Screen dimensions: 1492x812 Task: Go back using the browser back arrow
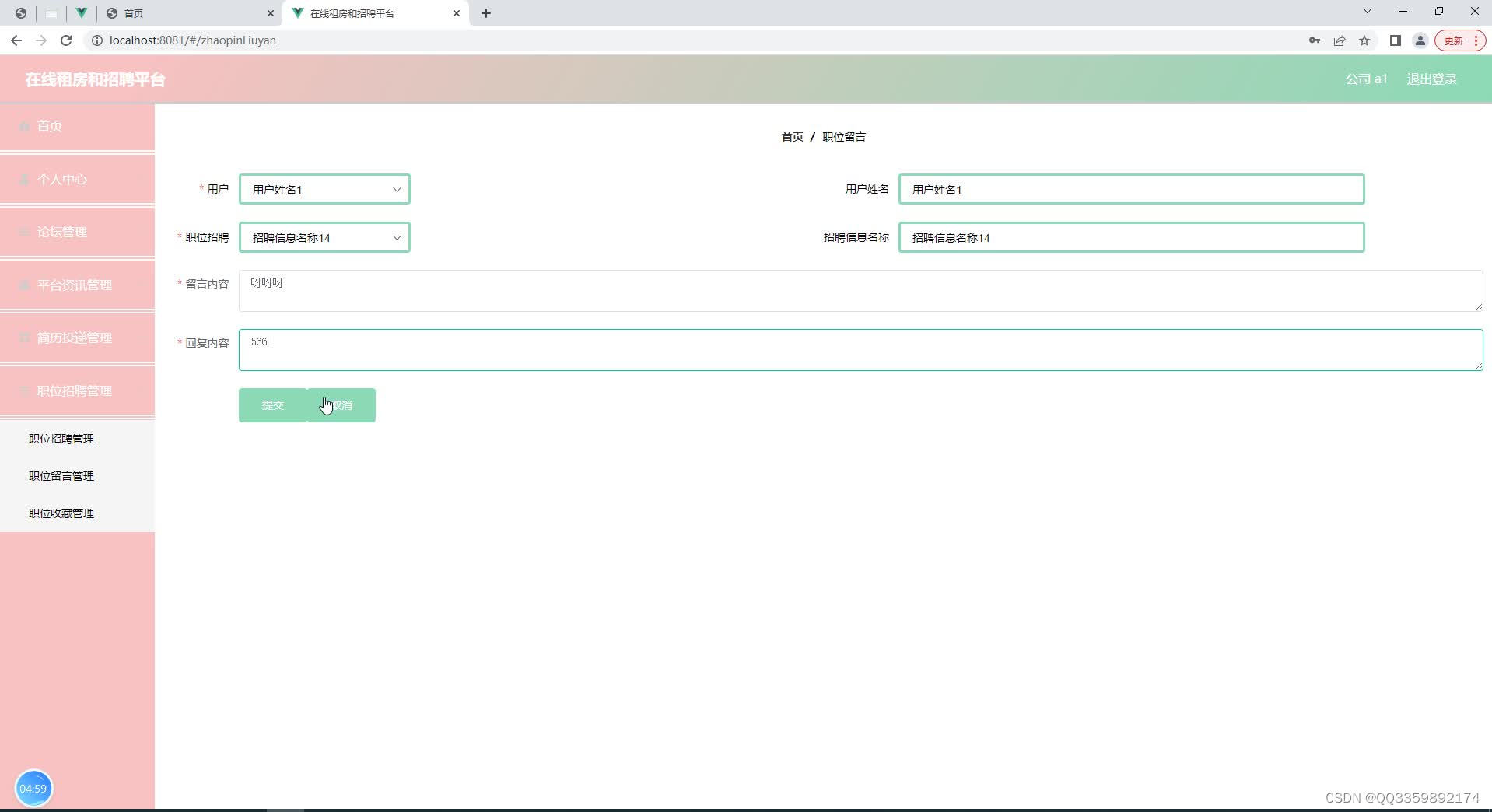pyautogui.click(x=16, y=40)
